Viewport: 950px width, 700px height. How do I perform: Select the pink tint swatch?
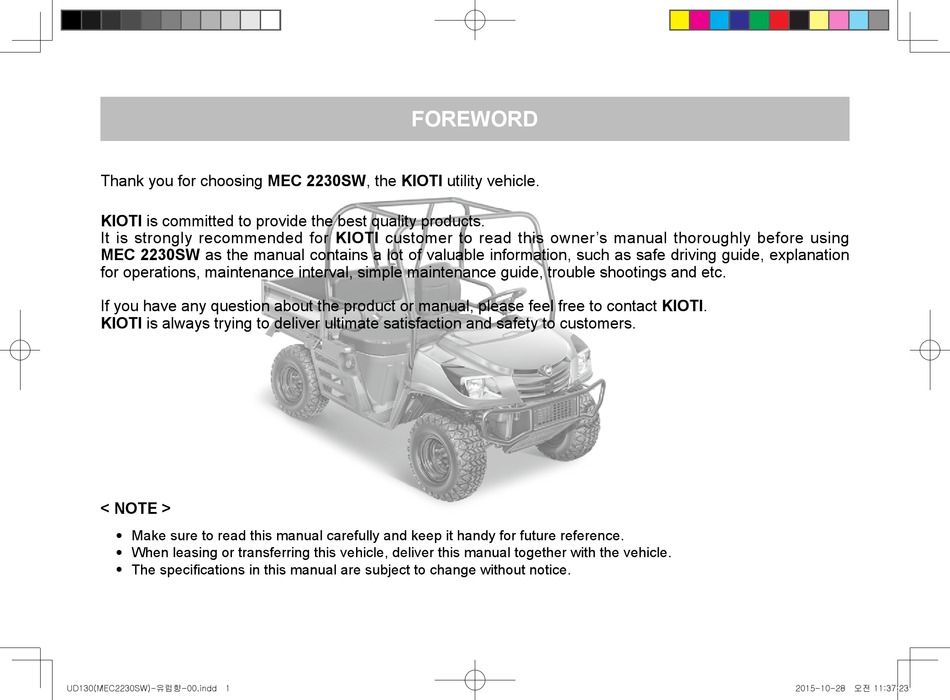[839, 20]
